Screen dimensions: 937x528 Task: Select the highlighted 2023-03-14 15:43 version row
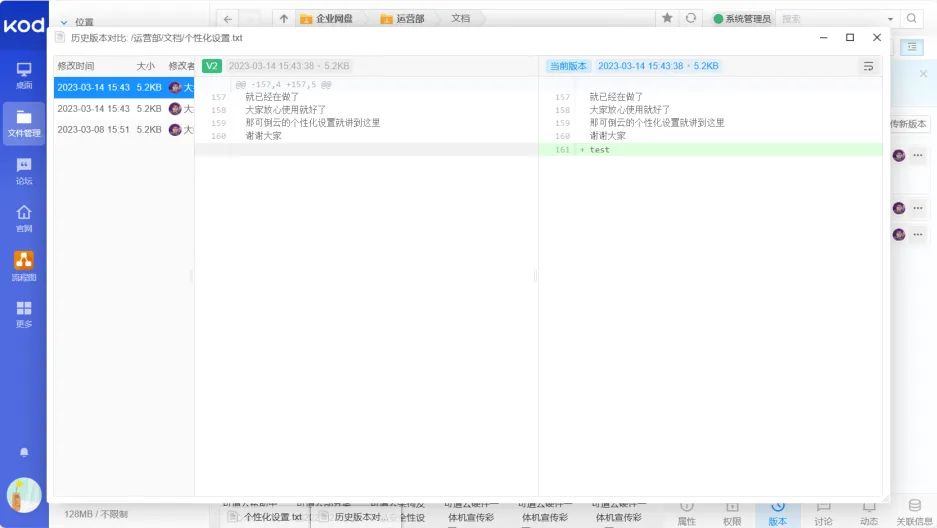pos(124,87)
